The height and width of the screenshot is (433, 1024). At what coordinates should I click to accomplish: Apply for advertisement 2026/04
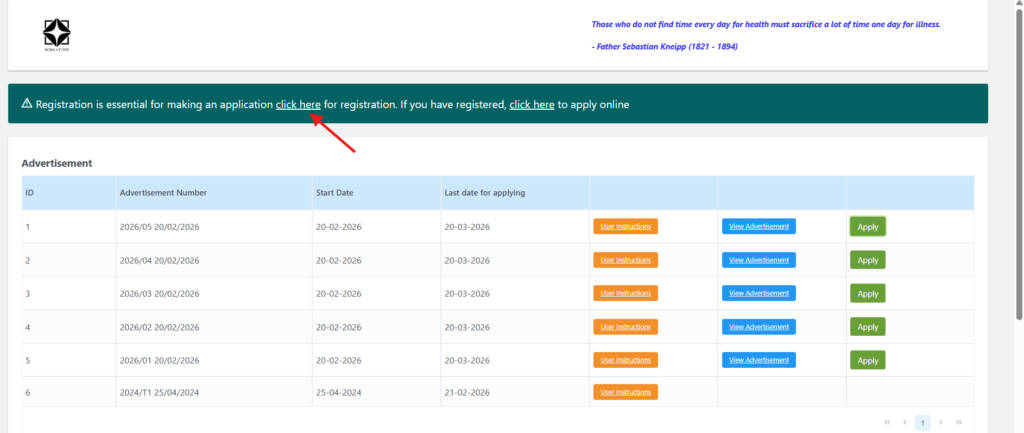point(867,260)
